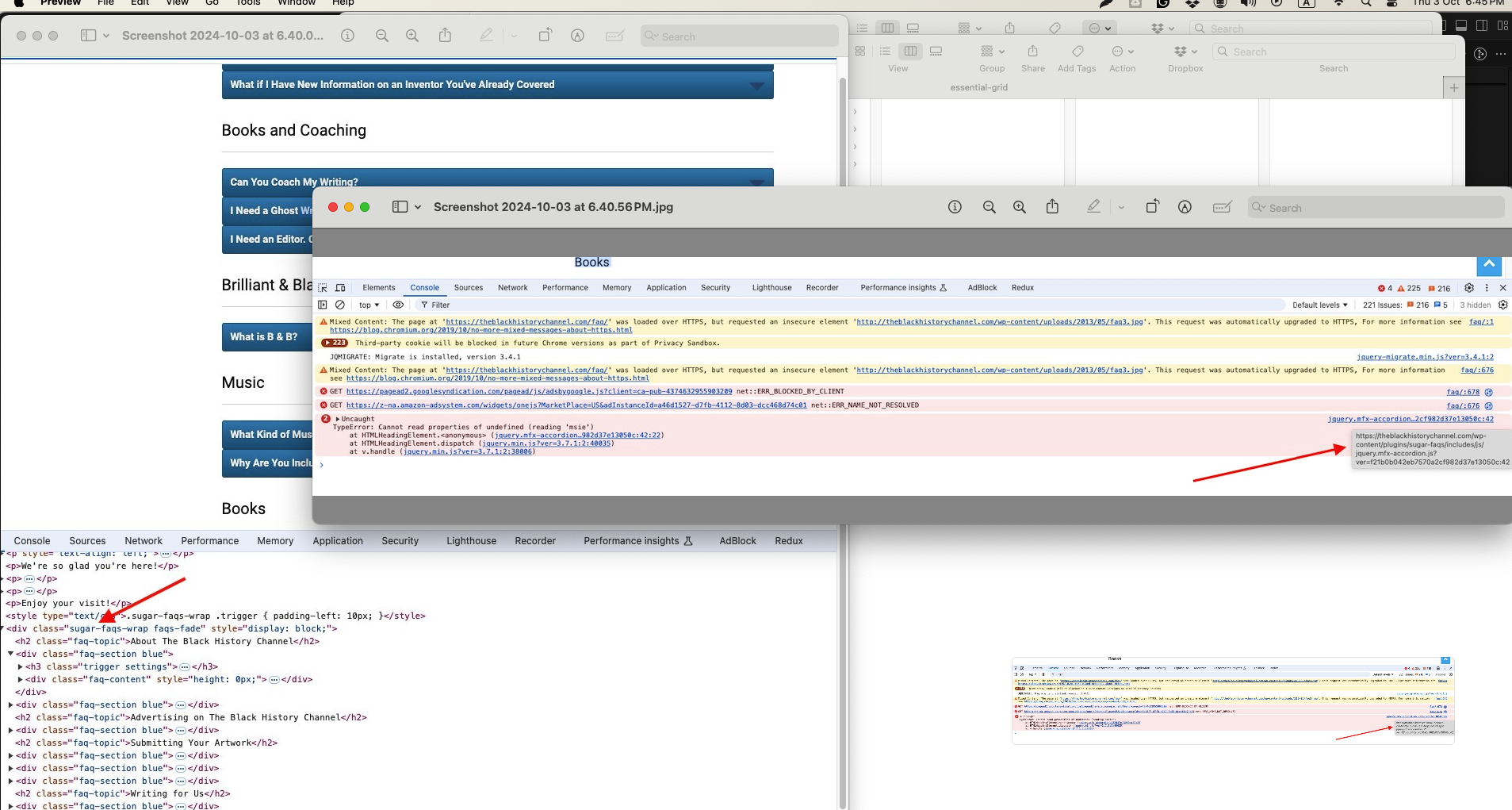Click the inspect-element icon in pictured DevTools
Viewport: 1512px width, 810px height.
[x=323, y=288]
